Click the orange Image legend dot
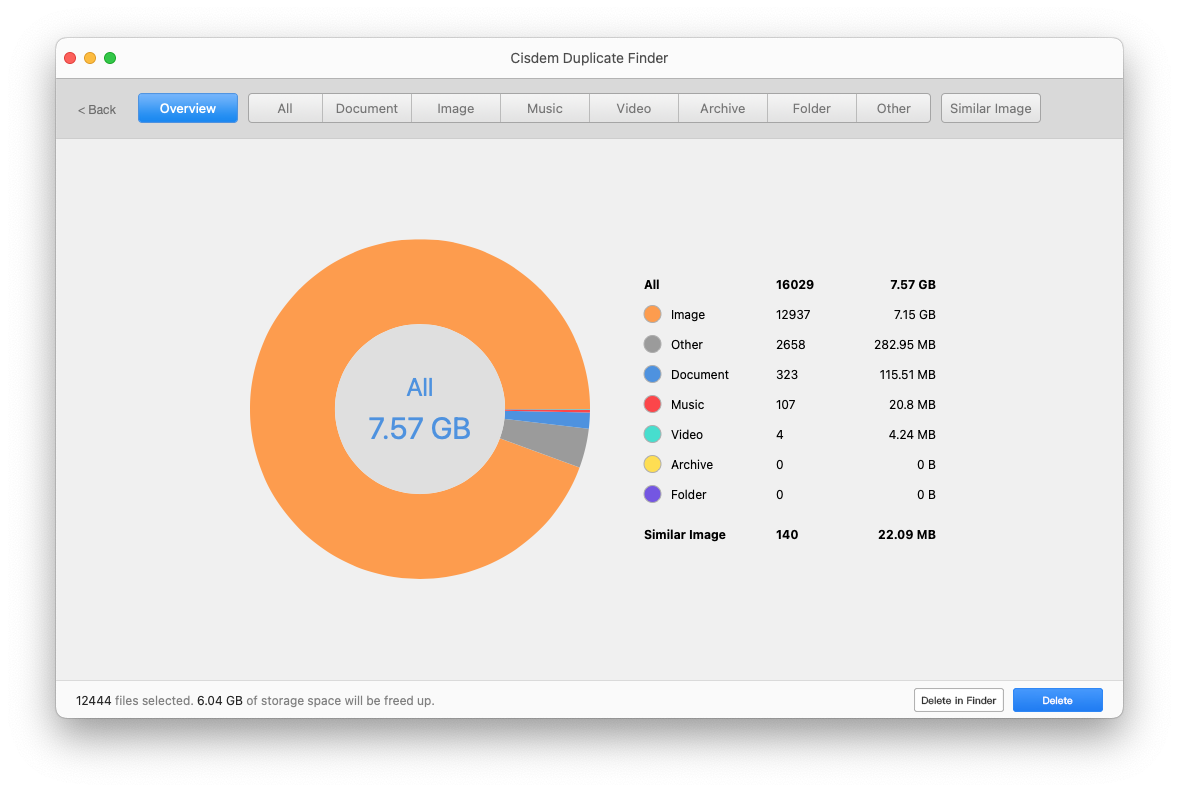The width and height of the screenshot is (1179, 792). [653, 314]
